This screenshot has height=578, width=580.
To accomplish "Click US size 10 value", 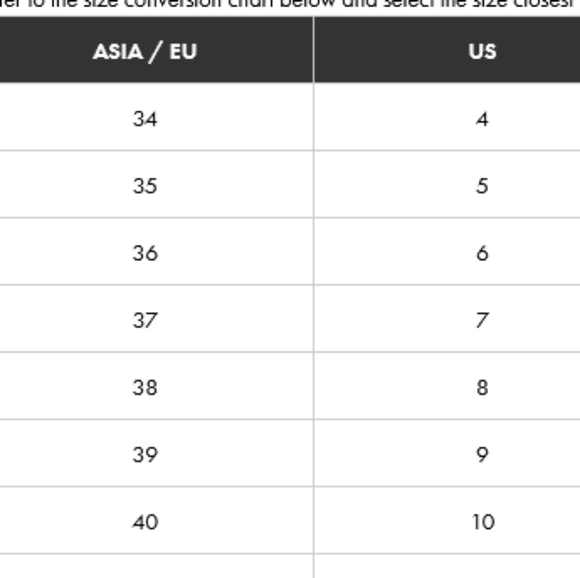I will coord(483,522).
